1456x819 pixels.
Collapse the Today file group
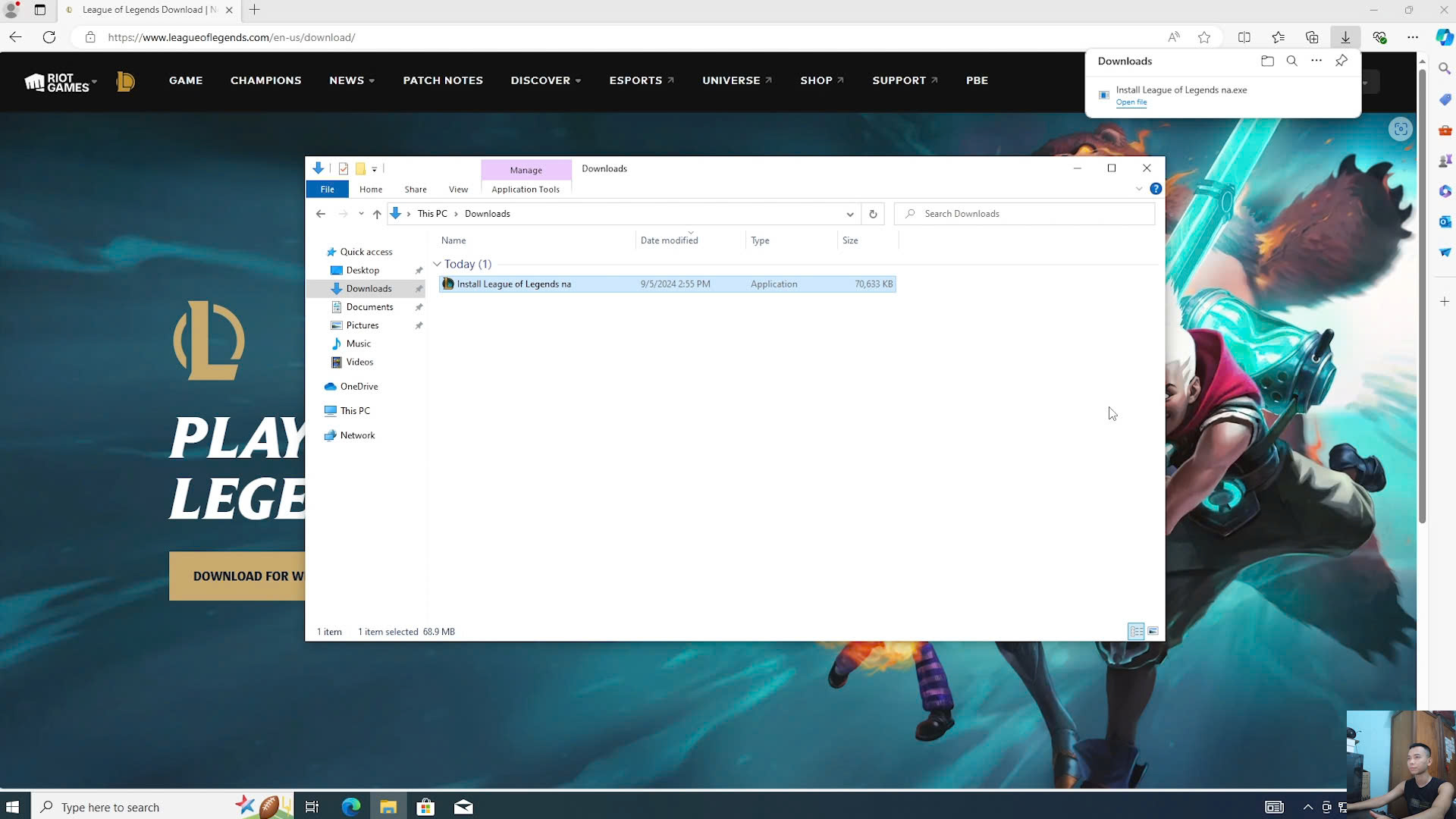[x=437, y=264]
